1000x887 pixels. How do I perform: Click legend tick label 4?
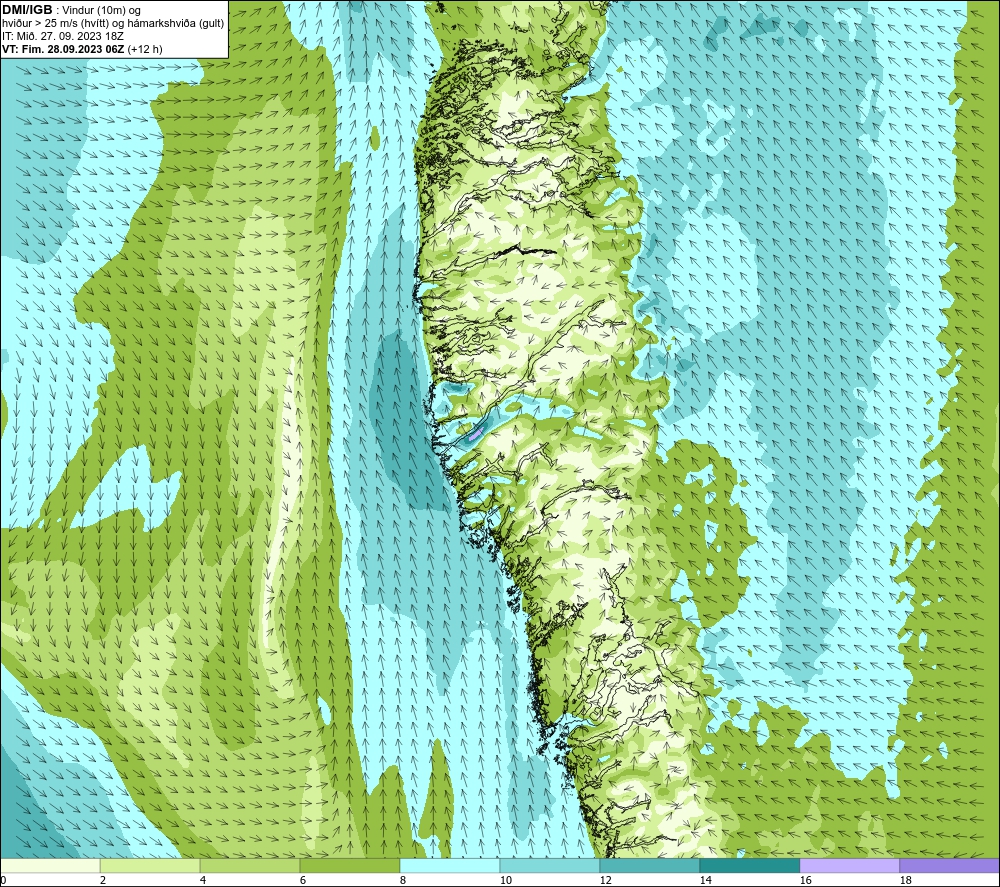click(x=203, y=881)
